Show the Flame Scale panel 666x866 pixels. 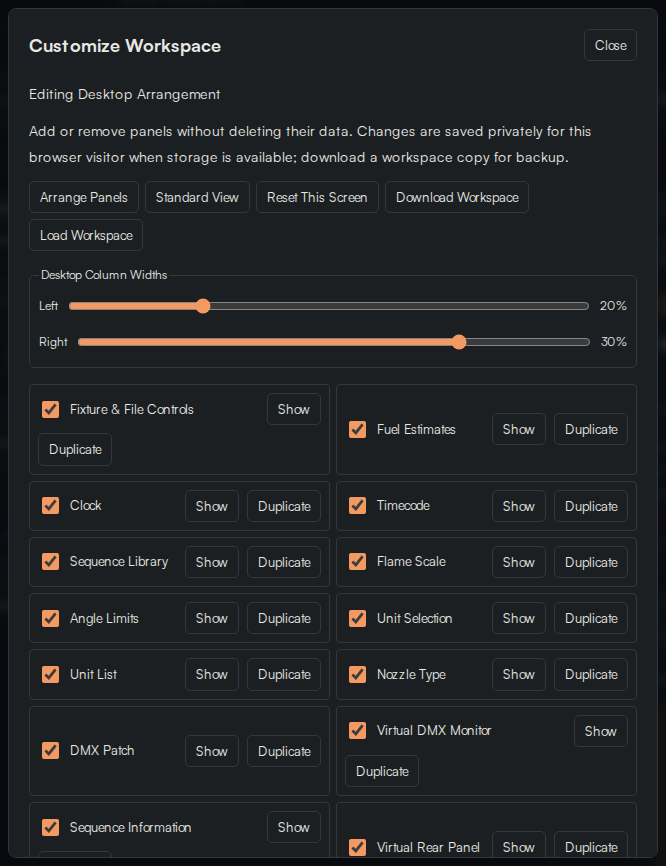pyautogui.click(x=519, y=562)
